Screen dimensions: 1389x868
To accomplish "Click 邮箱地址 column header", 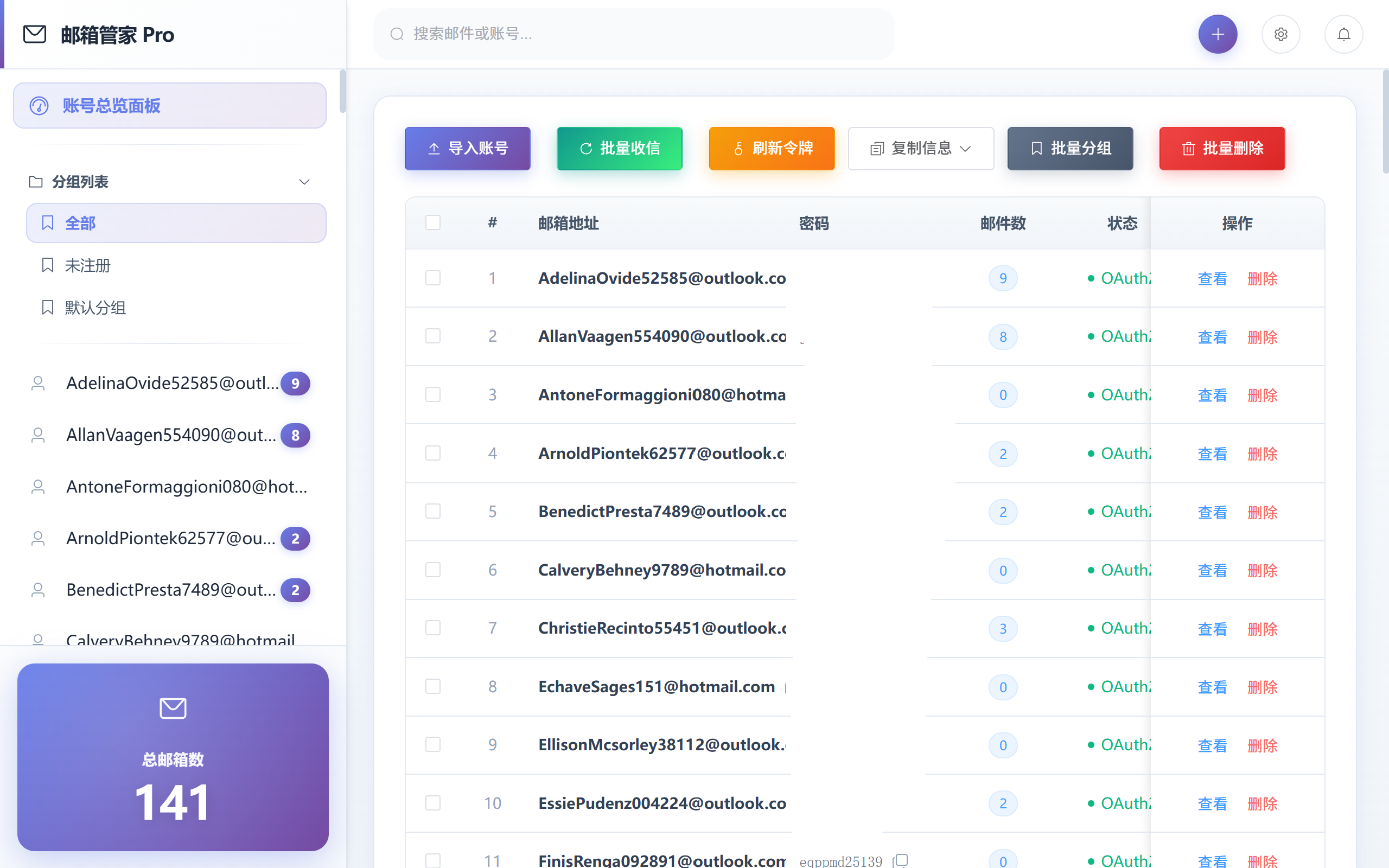I will [568, 224].
